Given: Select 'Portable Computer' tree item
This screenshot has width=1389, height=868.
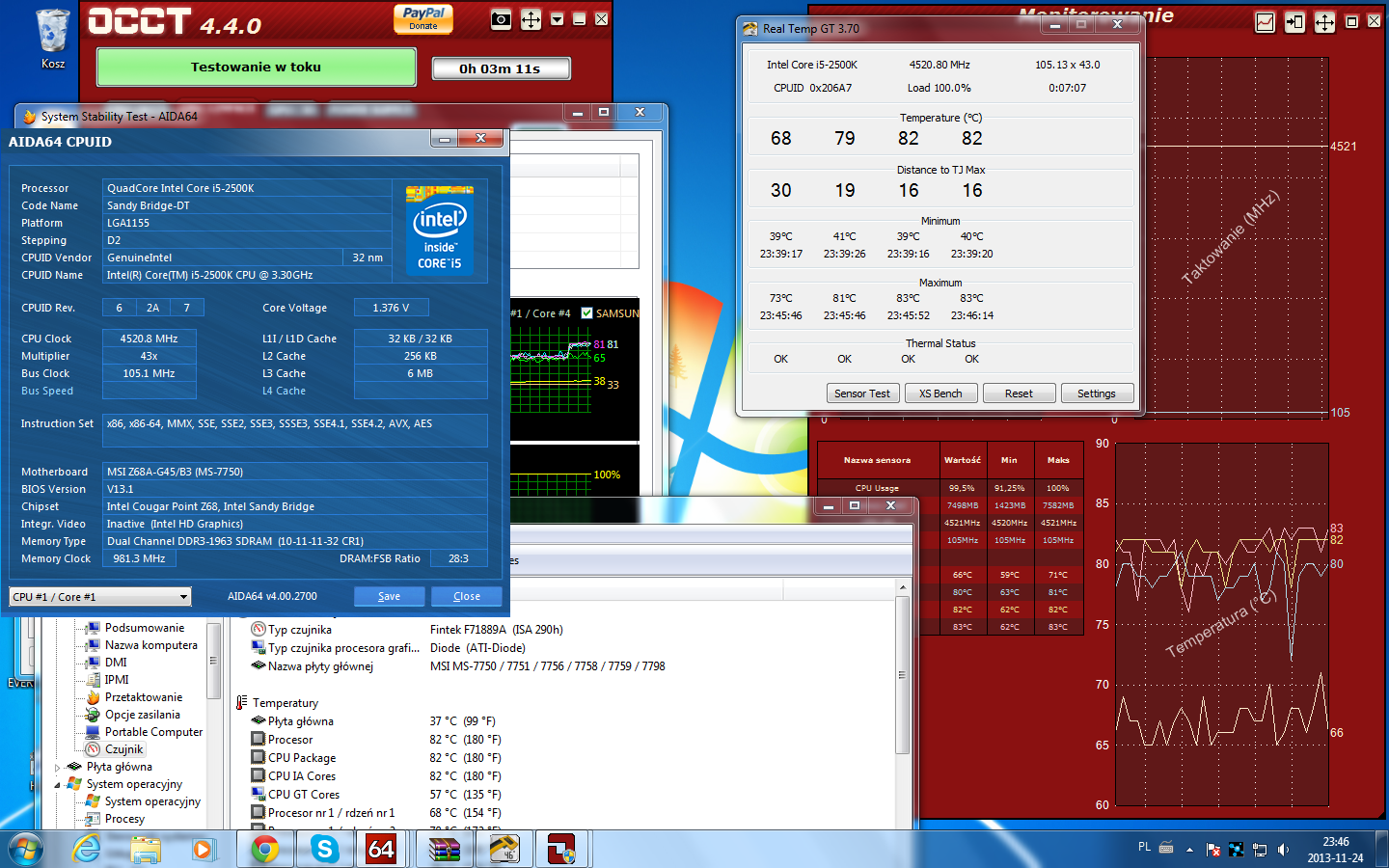Looking at the screenshot, I should [154, 732].
